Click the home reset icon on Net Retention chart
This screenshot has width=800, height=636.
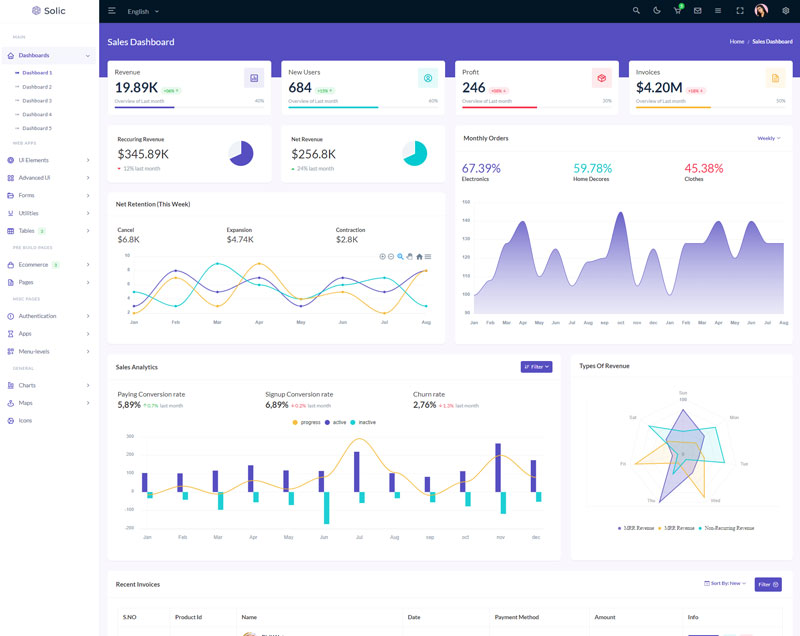tap(419, 257)
